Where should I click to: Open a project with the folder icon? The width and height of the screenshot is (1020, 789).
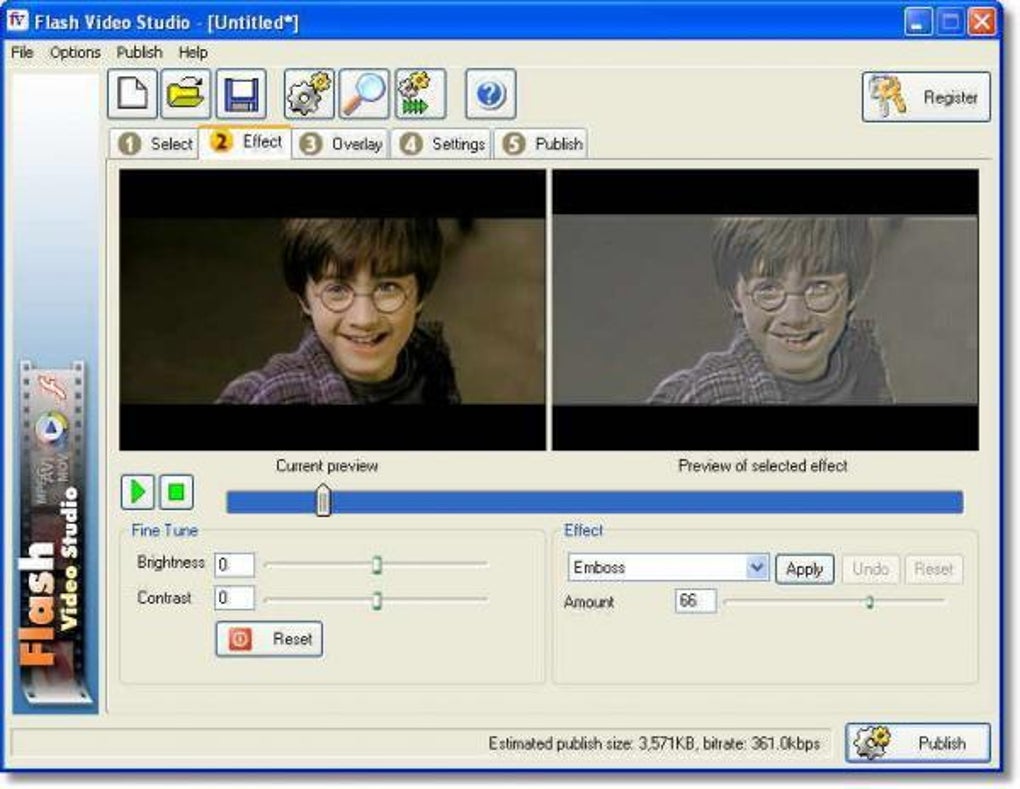click(186, 94)
